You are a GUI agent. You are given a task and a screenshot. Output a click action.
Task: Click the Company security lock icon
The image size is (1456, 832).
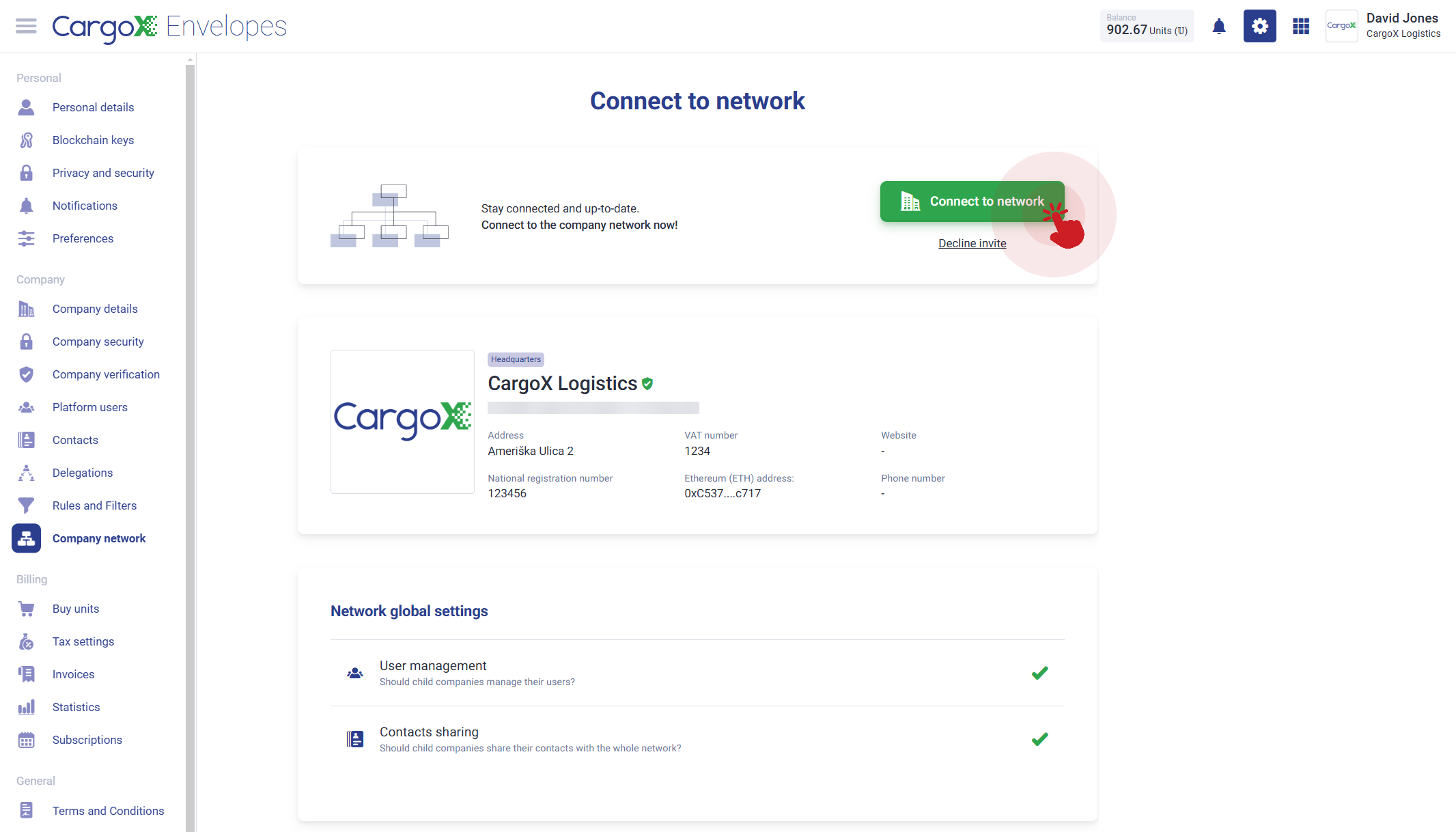click(x=26, y=342)
